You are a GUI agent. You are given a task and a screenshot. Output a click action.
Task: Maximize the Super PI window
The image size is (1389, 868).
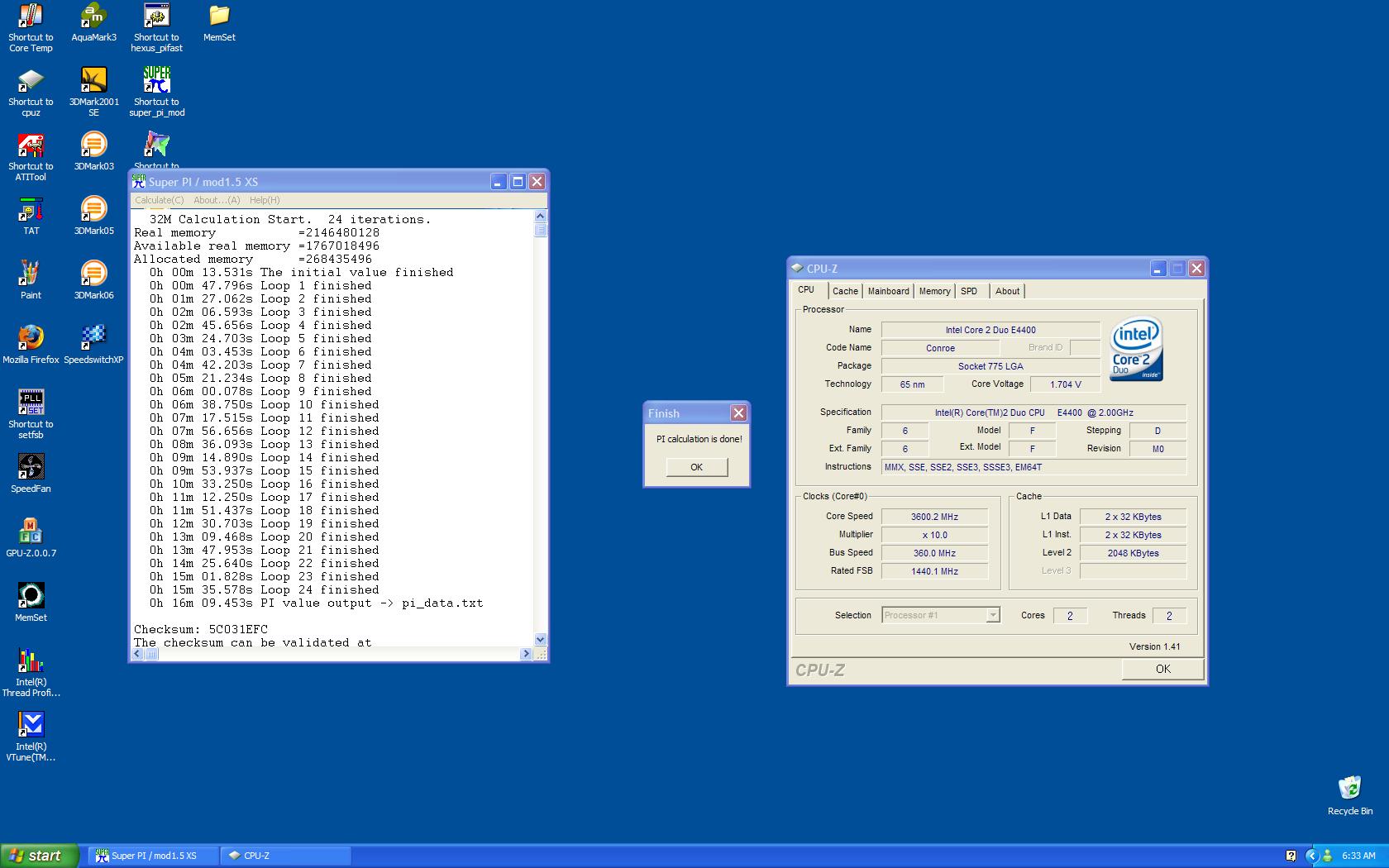[x=518, y=182]
